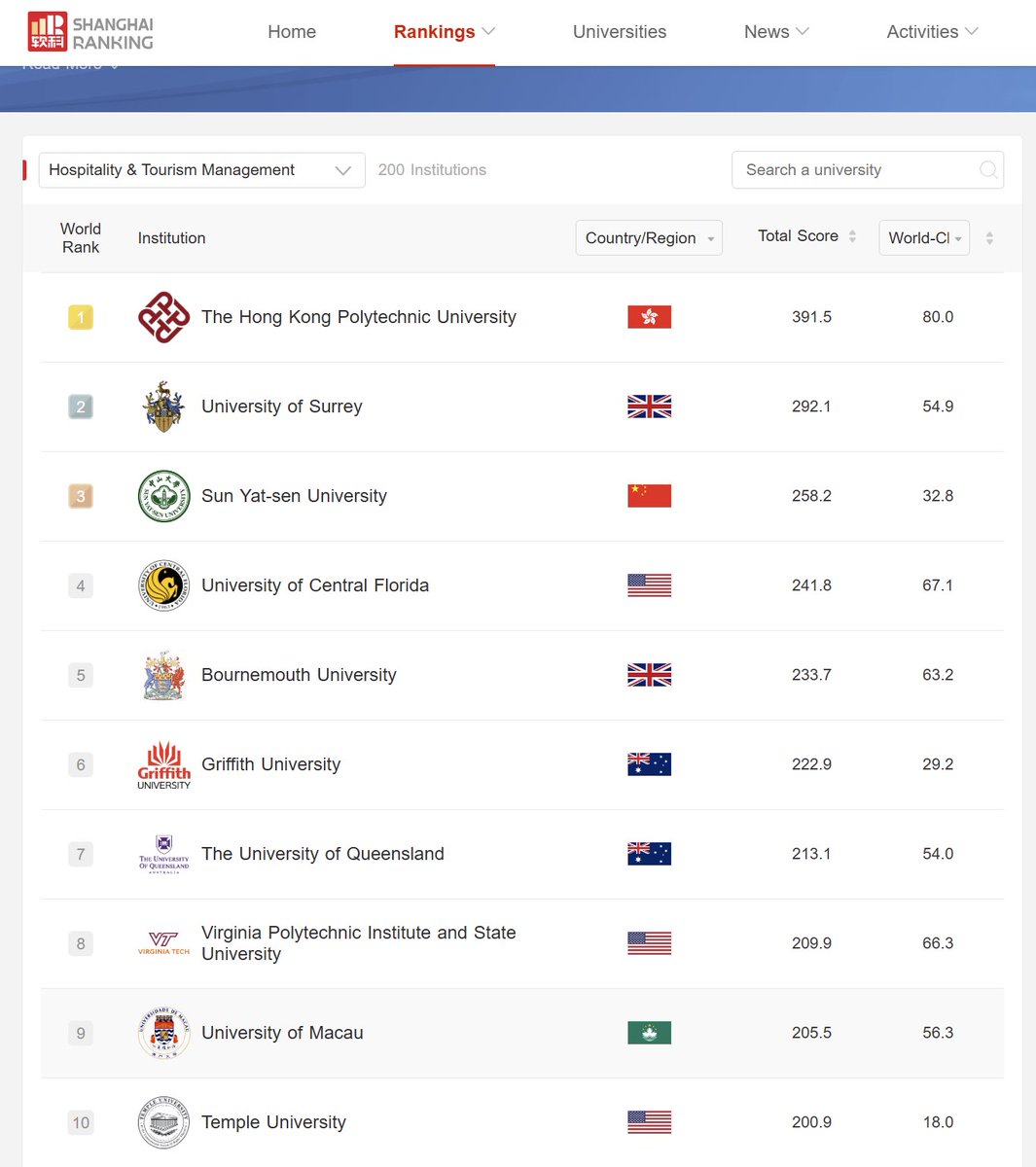Click the gold rank 1 badge
Screen dimensions: 1036x1167
coord(81,317)
